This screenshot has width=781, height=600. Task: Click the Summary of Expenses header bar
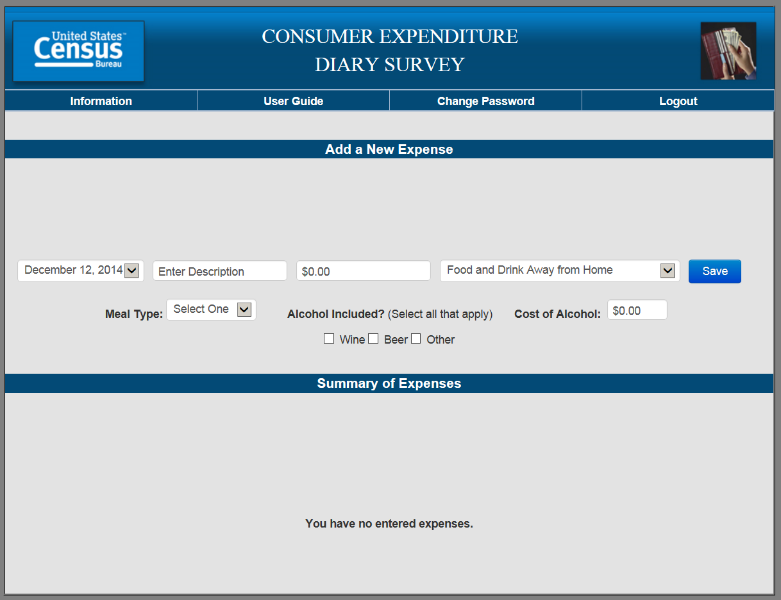389,384
